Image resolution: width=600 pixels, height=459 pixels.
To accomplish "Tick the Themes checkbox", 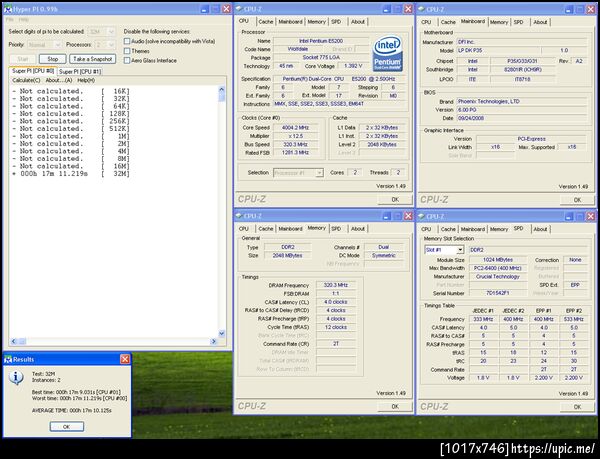I will coord(127,50).
